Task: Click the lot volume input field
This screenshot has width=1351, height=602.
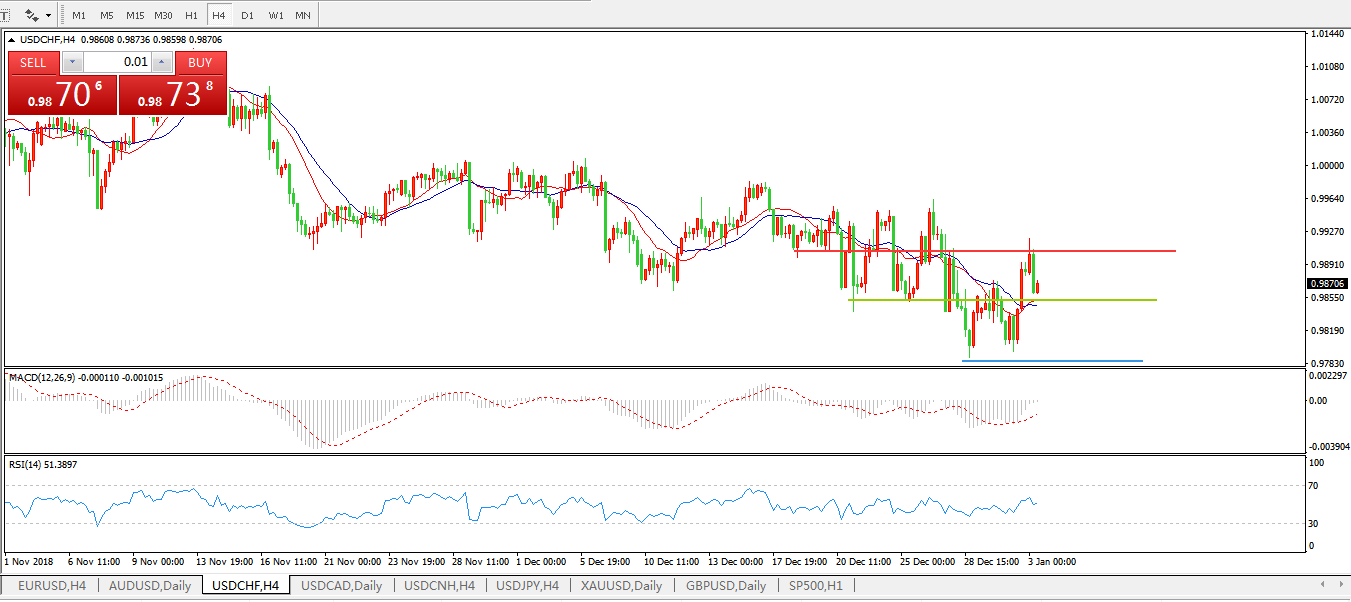Action: click(117, 62)
